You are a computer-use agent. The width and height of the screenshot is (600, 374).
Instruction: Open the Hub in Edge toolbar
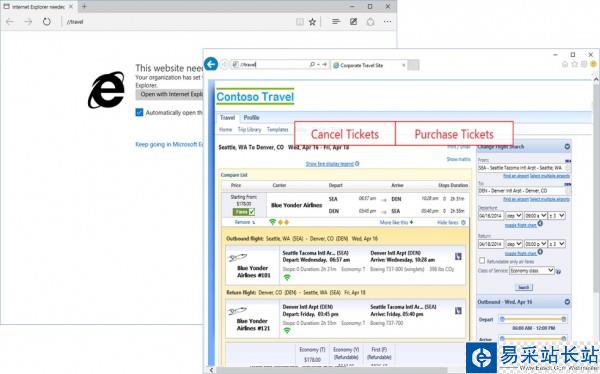point(336,22)
